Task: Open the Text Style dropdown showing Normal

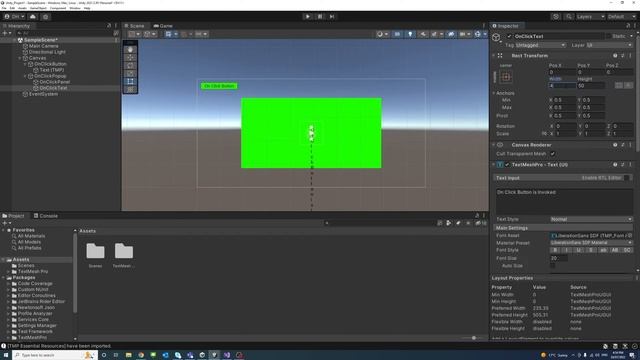Action: click(591, 220)
